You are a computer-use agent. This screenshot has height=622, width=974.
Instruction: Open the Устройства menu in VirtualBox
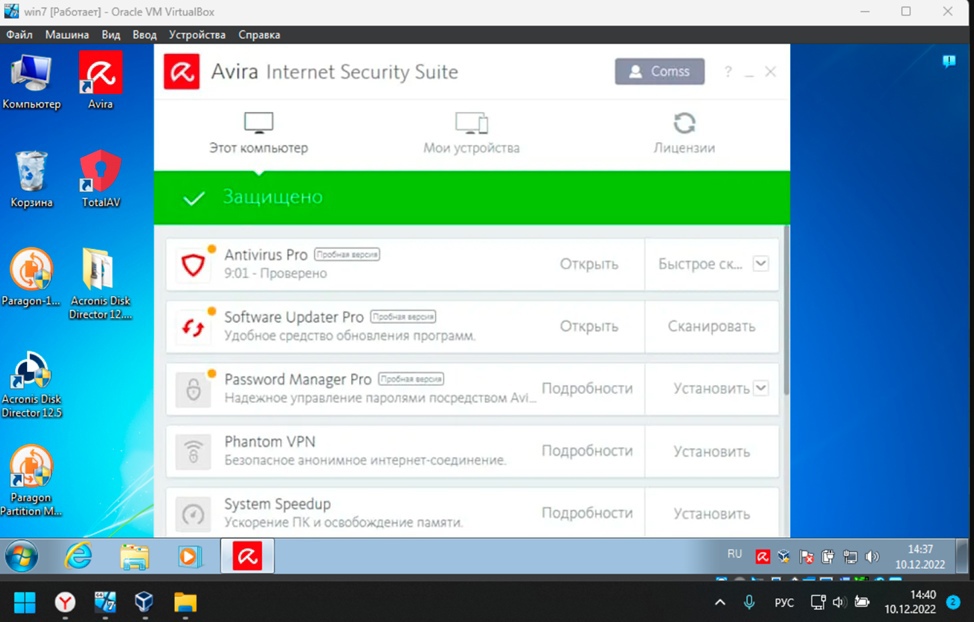197,35
